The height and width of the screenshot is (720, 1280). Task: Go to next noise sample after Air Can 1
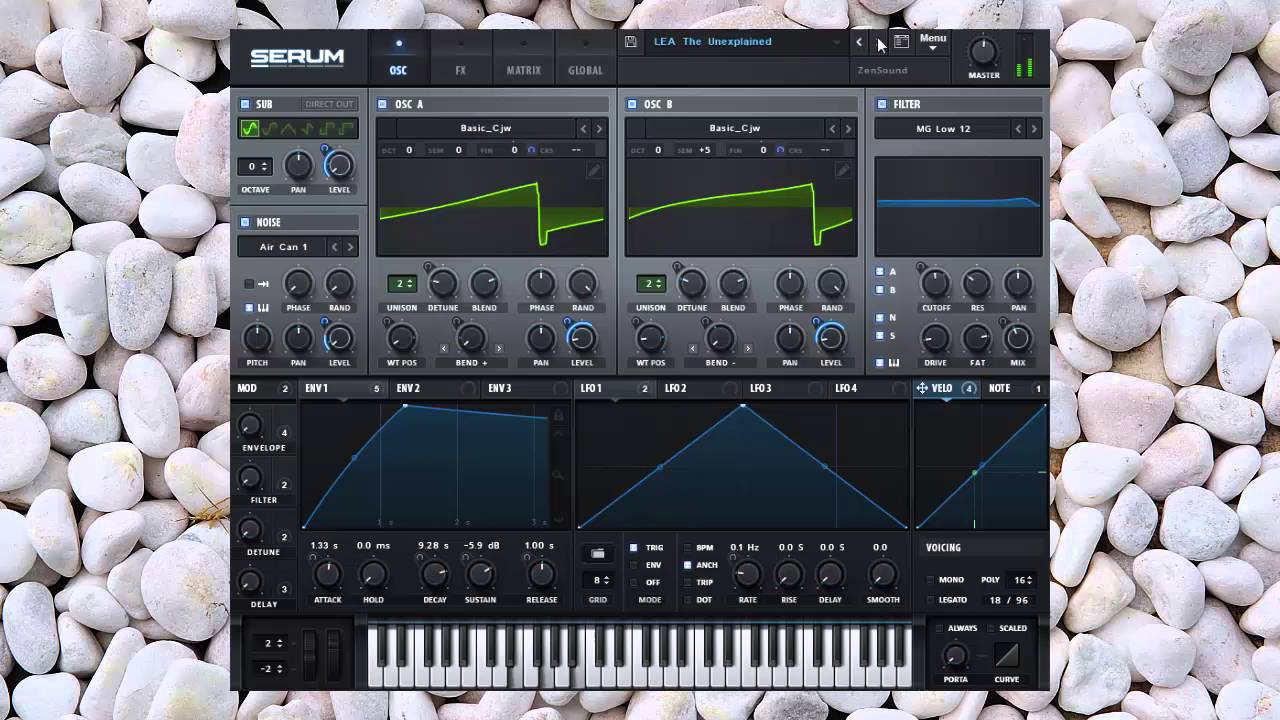coord(350,246)
